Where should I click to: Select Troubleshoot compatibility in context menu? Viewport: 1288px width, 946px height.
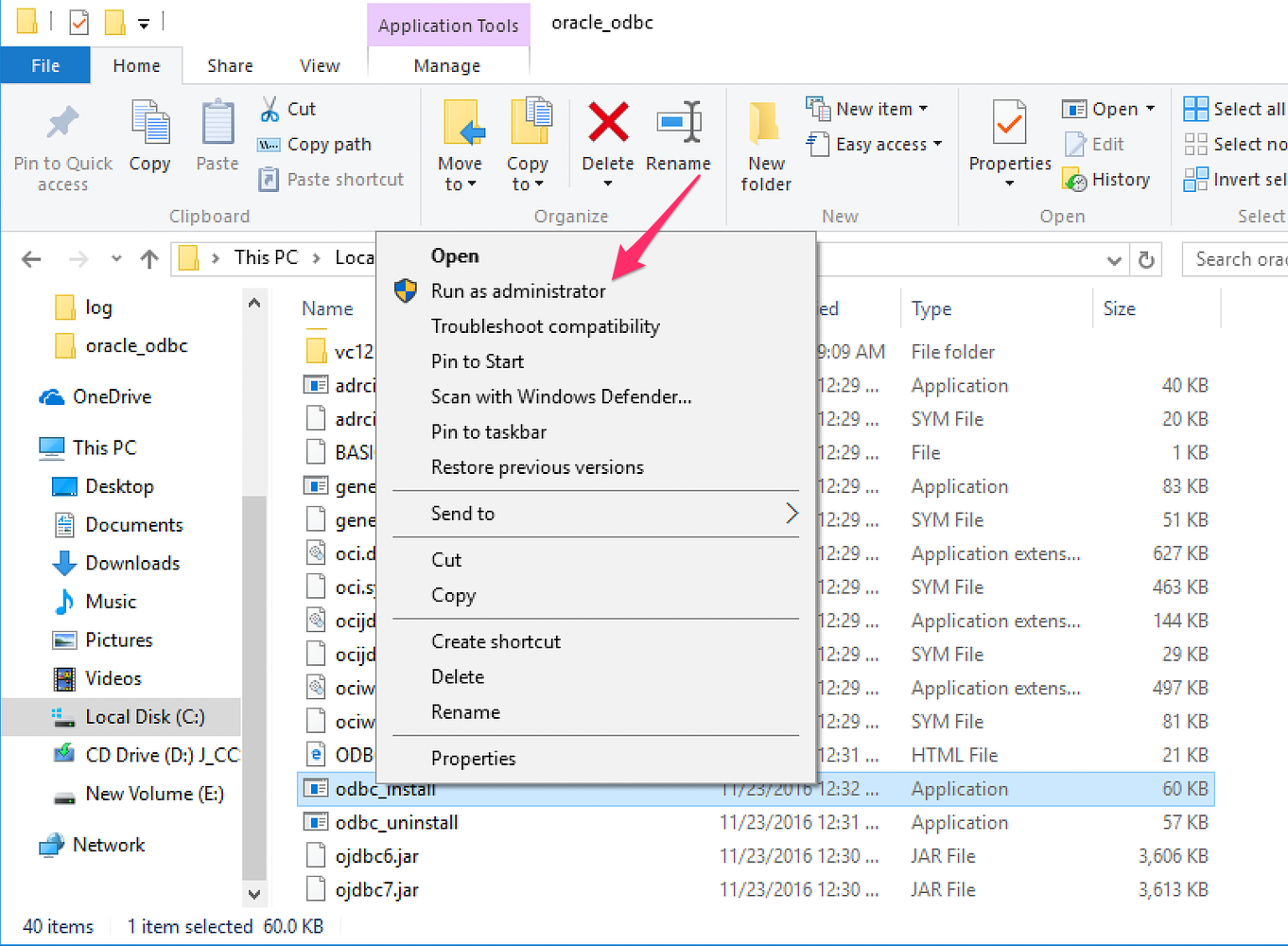point(546,326)
